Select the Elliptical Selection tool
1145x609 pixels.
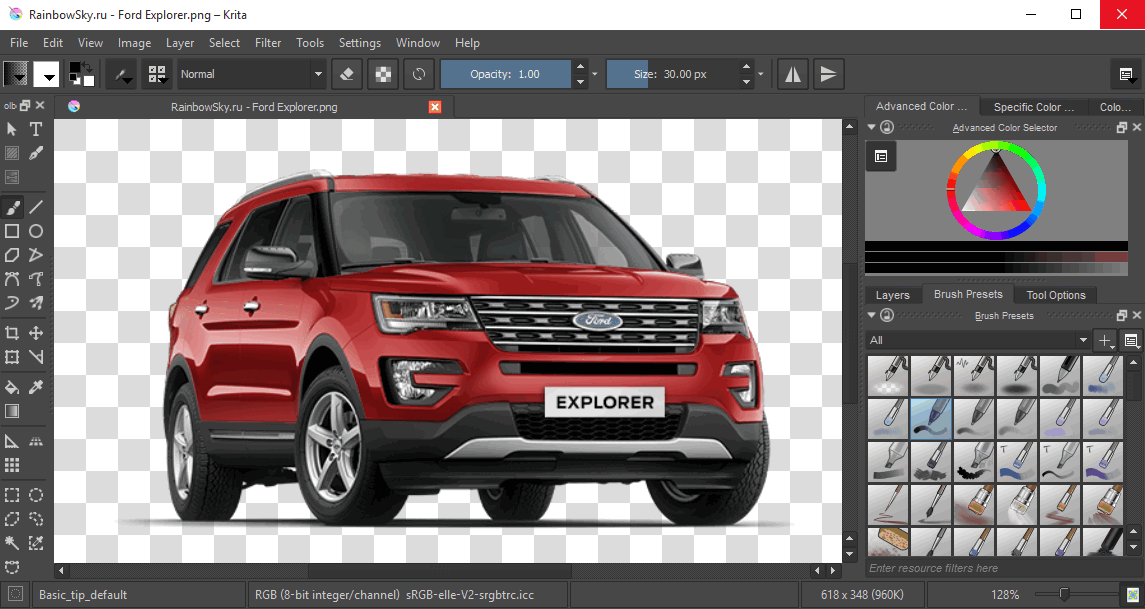pyautogui.click(x=36, y=495)
